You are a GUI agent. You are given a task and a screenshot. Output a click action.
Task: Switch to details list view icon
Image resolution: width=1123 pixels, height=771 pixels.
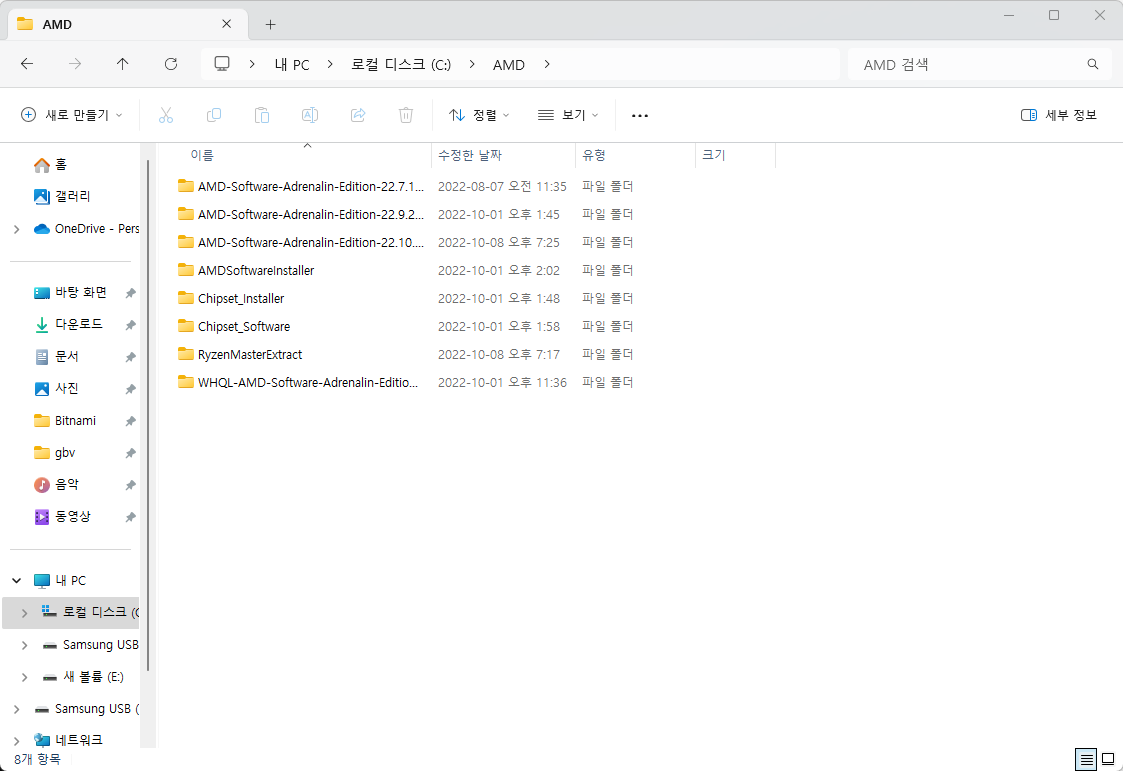(1086, 760)
